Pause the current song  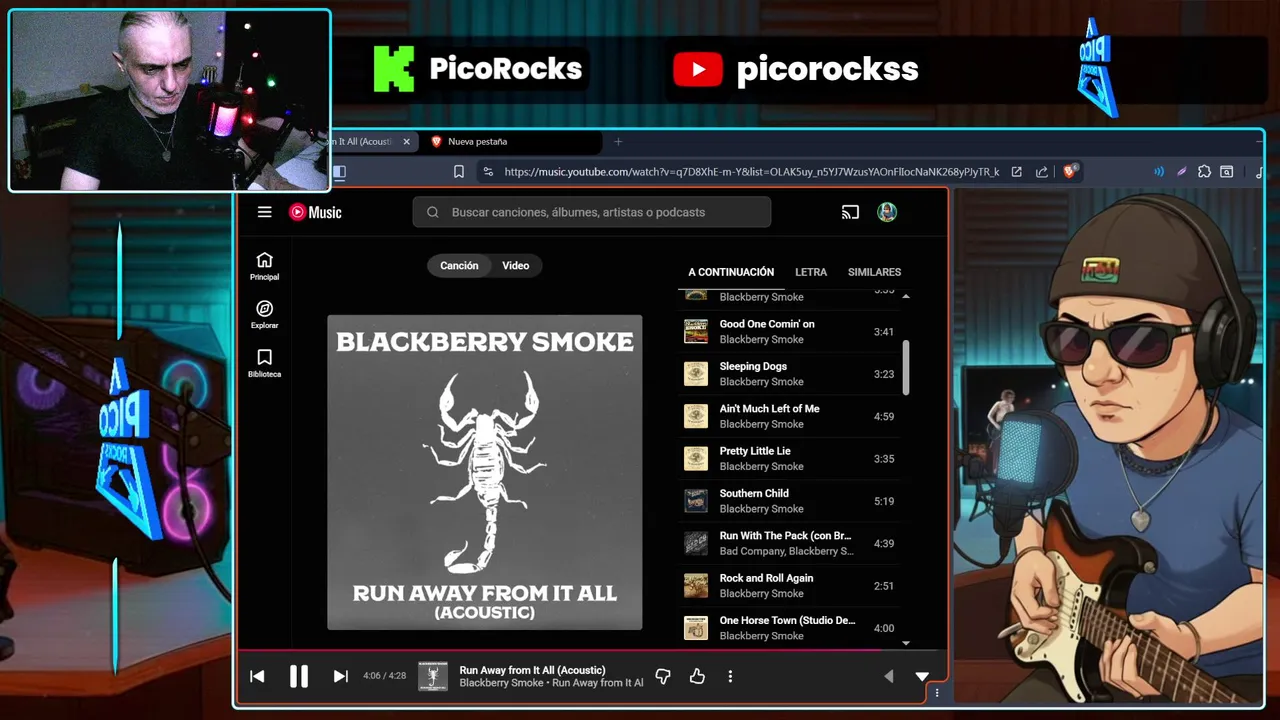tap(299, 676)
